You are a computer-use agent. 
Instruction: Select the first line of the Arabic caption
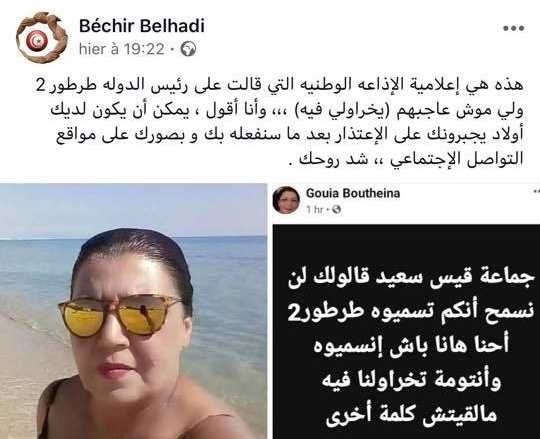pos(280,86)
